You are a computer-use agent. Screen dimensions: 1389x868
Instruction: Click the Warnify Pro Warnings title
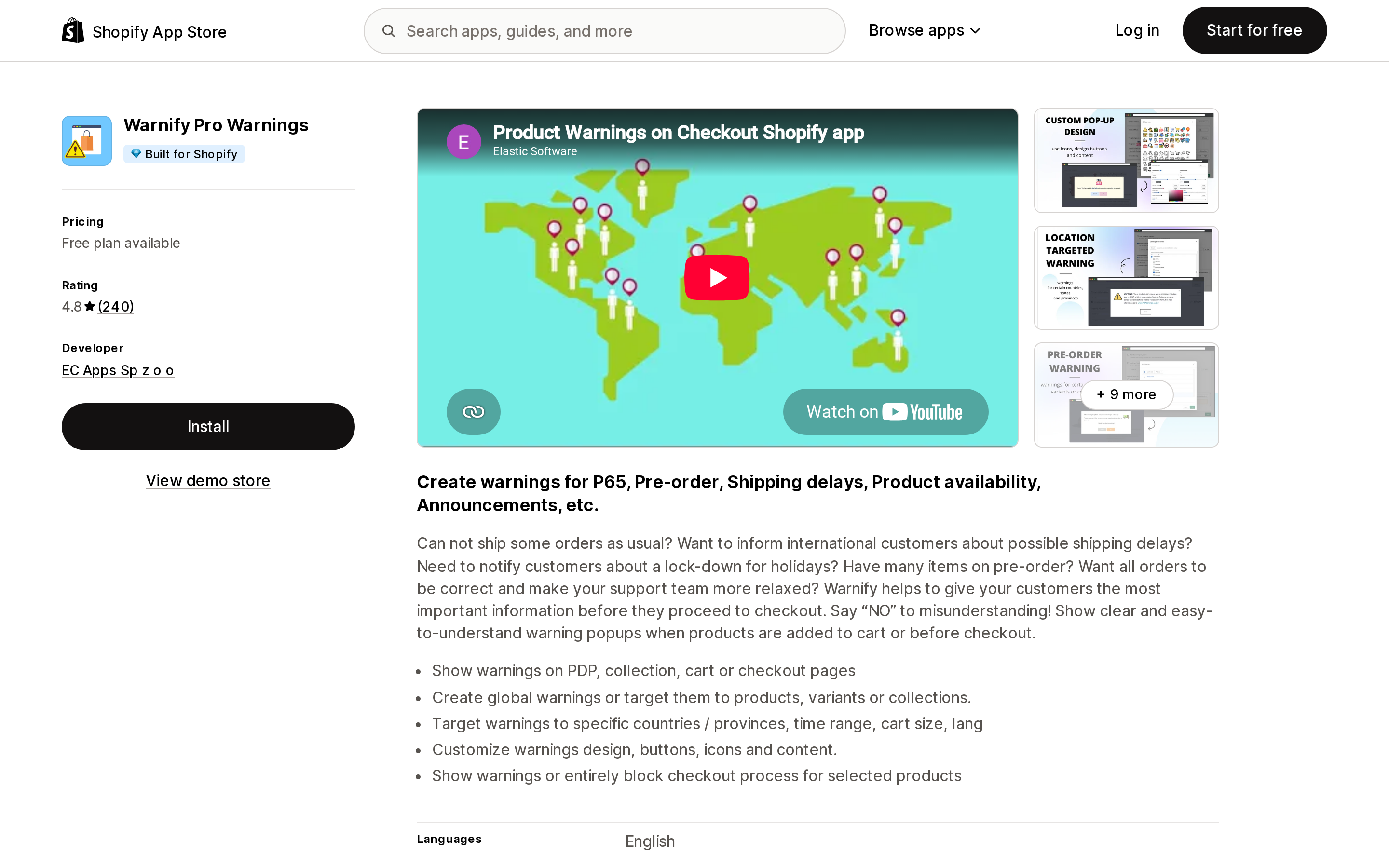tap(216, 125)
